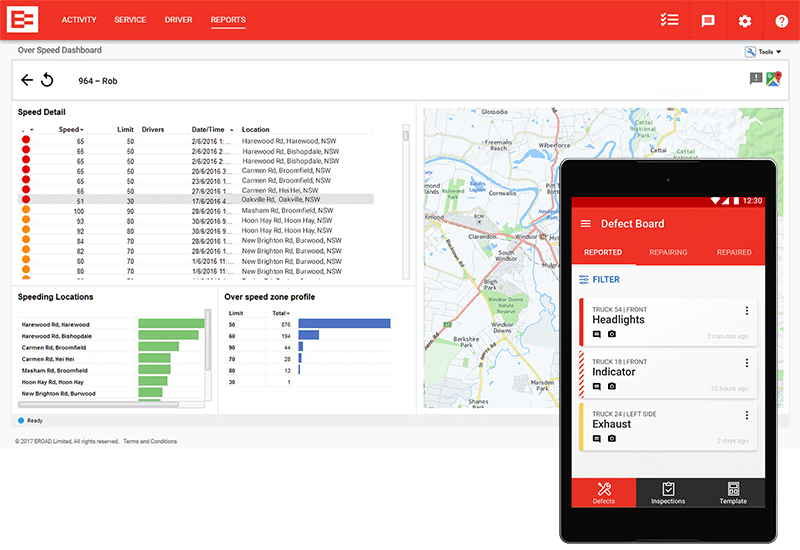Click the refresh circular arrow icon

pyautogui.click(x=47, y=80)
